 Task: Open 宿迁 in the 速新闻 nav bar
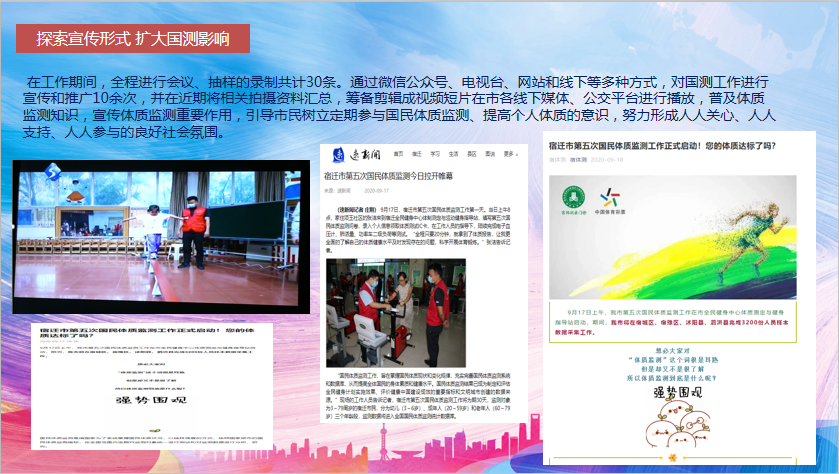tap(417, 154)
